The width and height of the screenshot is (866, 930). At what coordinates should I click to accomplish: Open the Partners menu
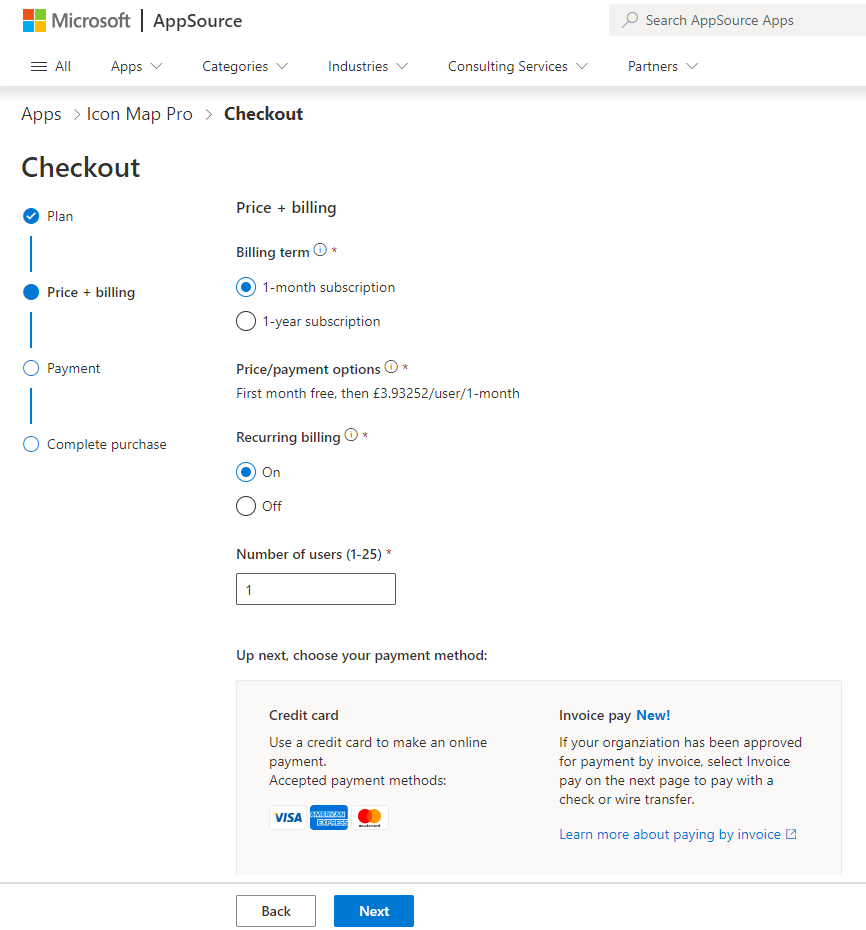coord(662,66)
